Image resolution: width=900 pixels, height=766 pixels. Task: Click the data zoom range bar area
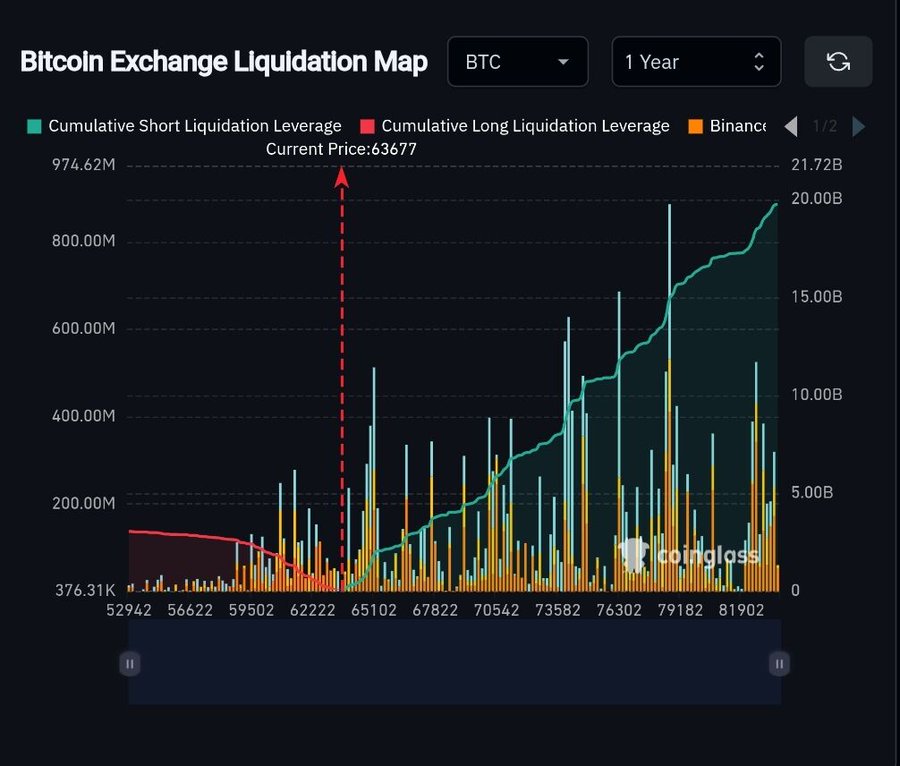[x=455, y=662]
